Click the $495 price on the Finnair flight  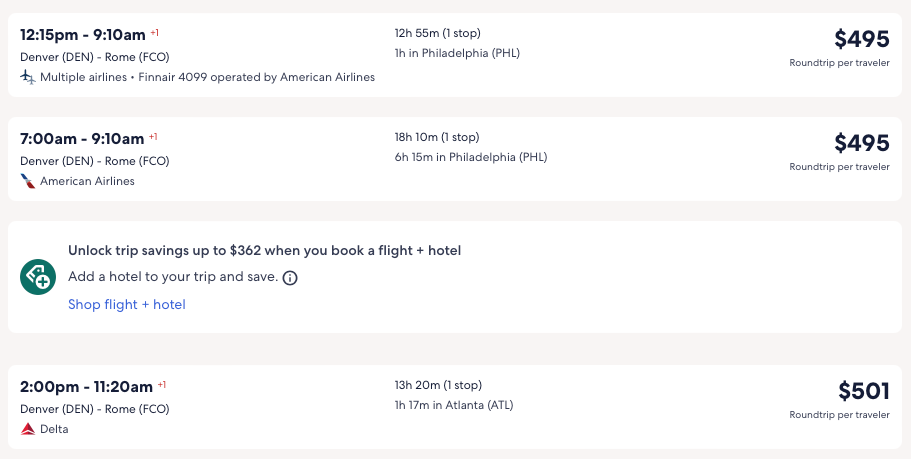[x=861, y=39]
